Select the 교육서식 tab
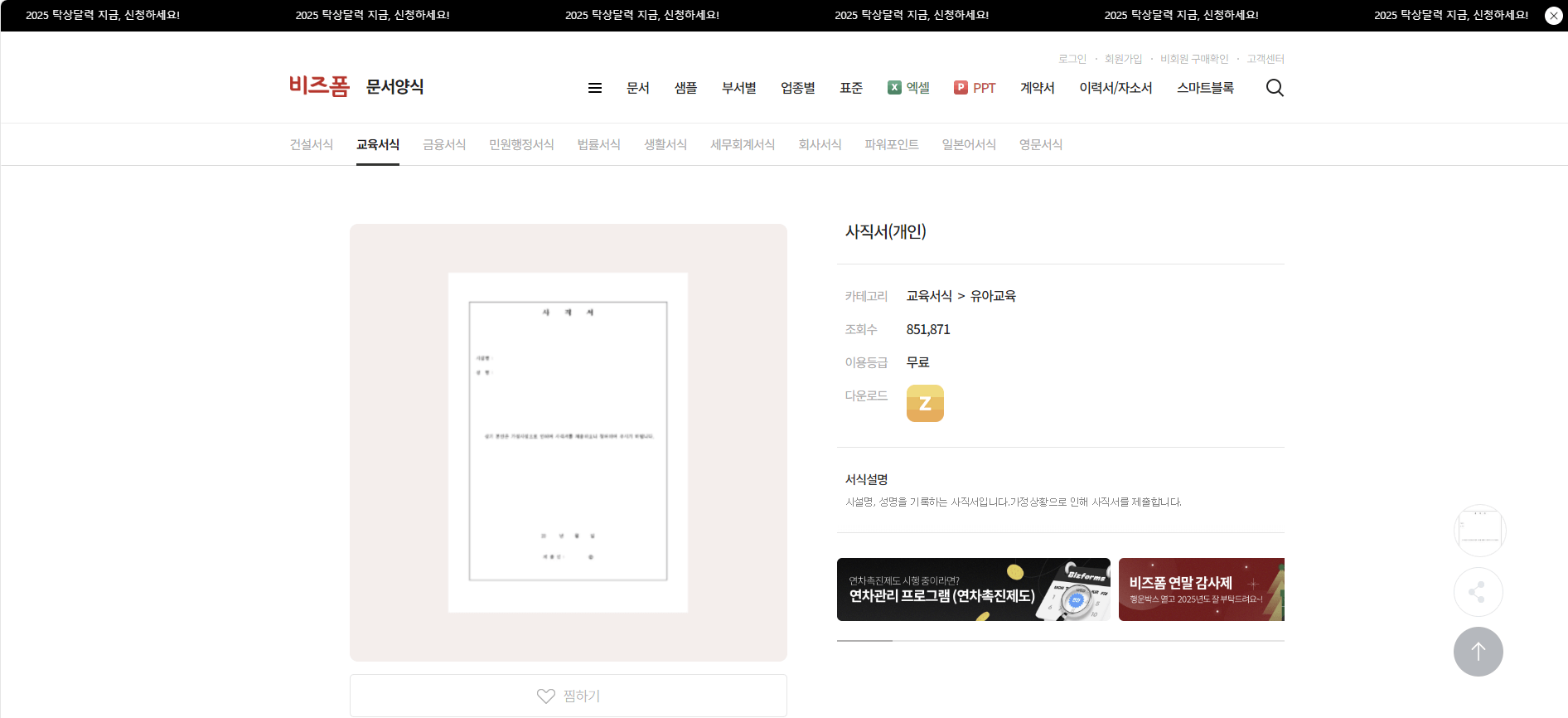 point(378,144)
